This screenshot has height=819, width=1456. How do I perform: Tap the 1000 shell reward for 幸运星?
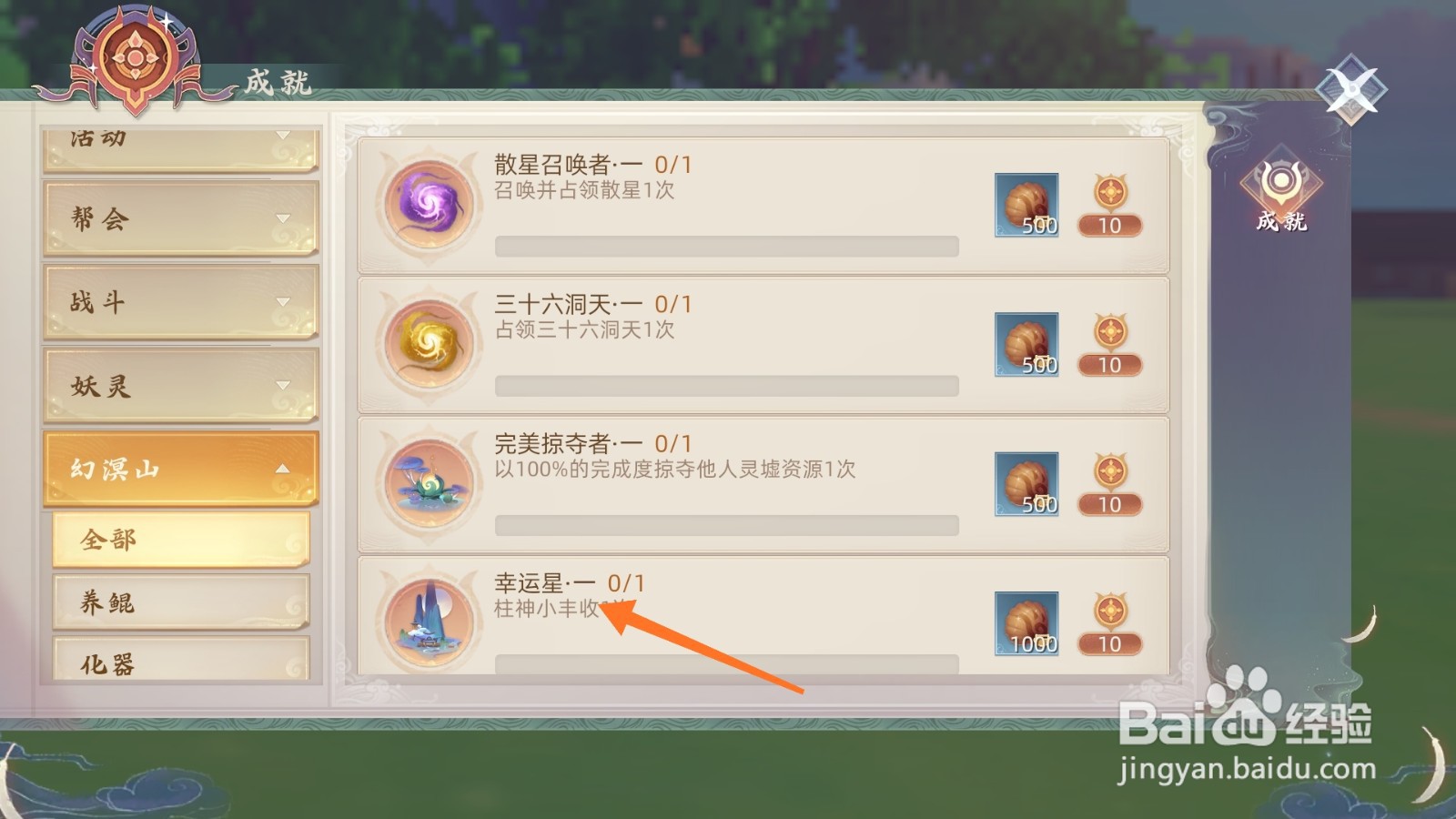point(1026,623)
